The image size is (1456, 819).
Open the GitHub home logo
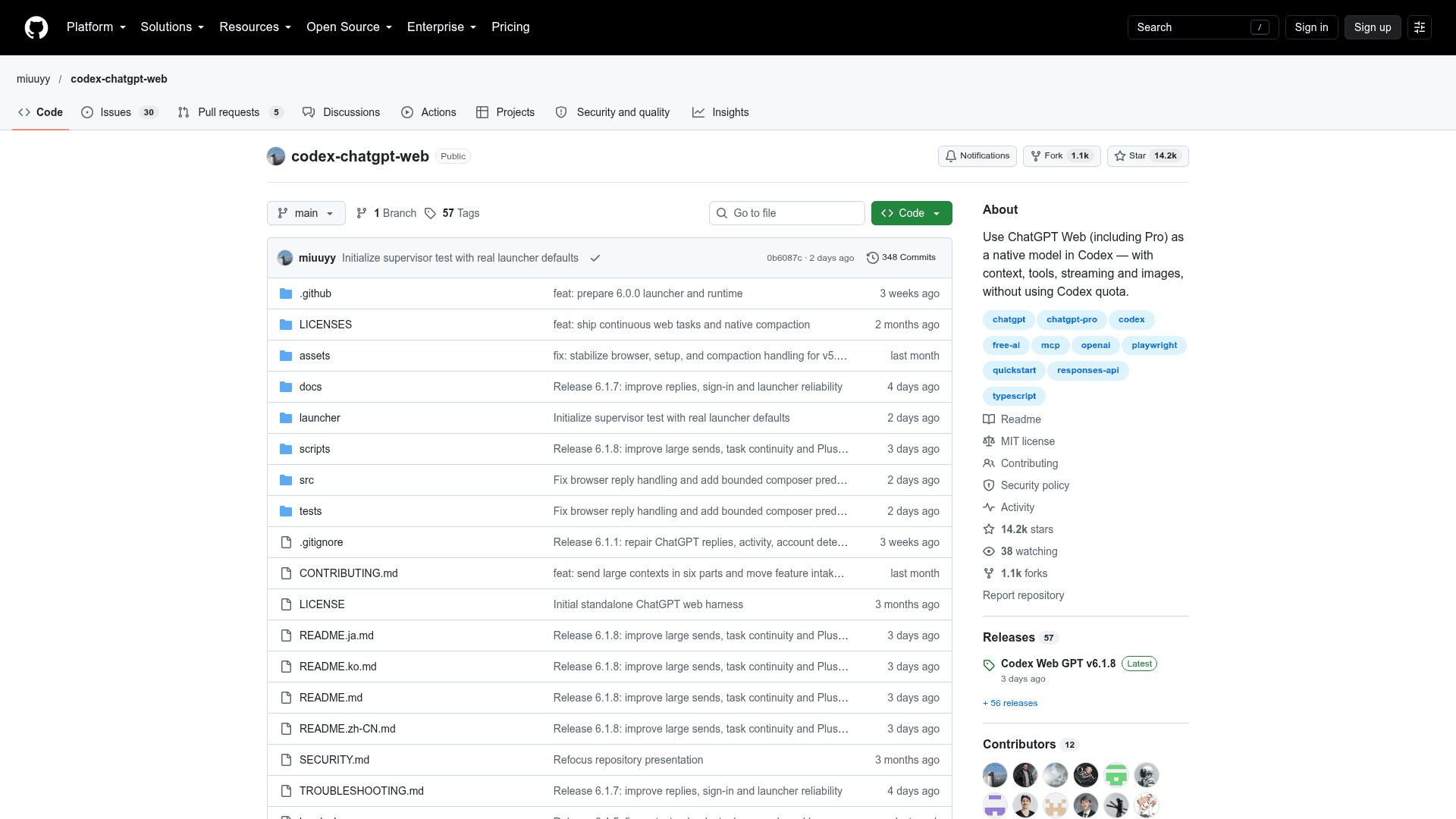[x=36, y=27]
